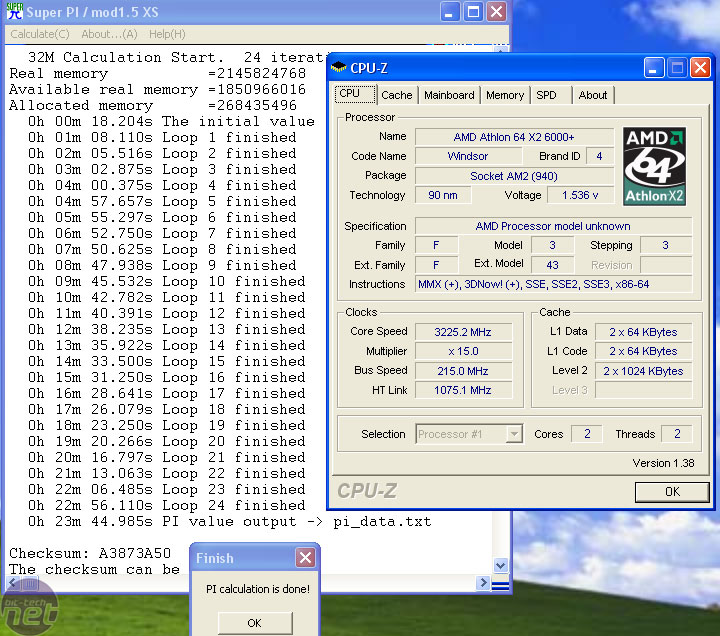The width and height of the screenshot is (720, 636).
Task: Open the About...(A) menu
Action: pyautogui.click(x=109, y=34)
